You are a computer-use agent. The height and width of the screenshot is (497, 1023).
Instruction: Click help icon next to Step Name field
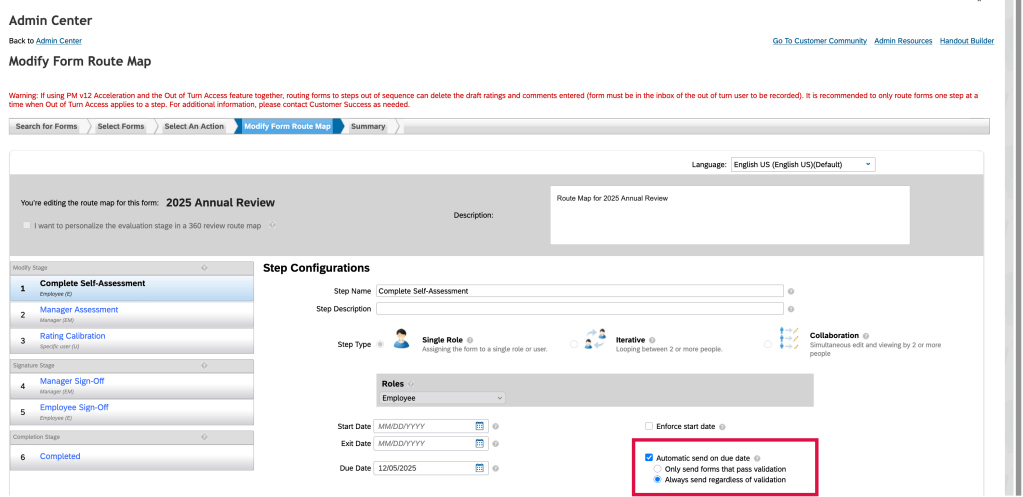(x=790, y=291)
